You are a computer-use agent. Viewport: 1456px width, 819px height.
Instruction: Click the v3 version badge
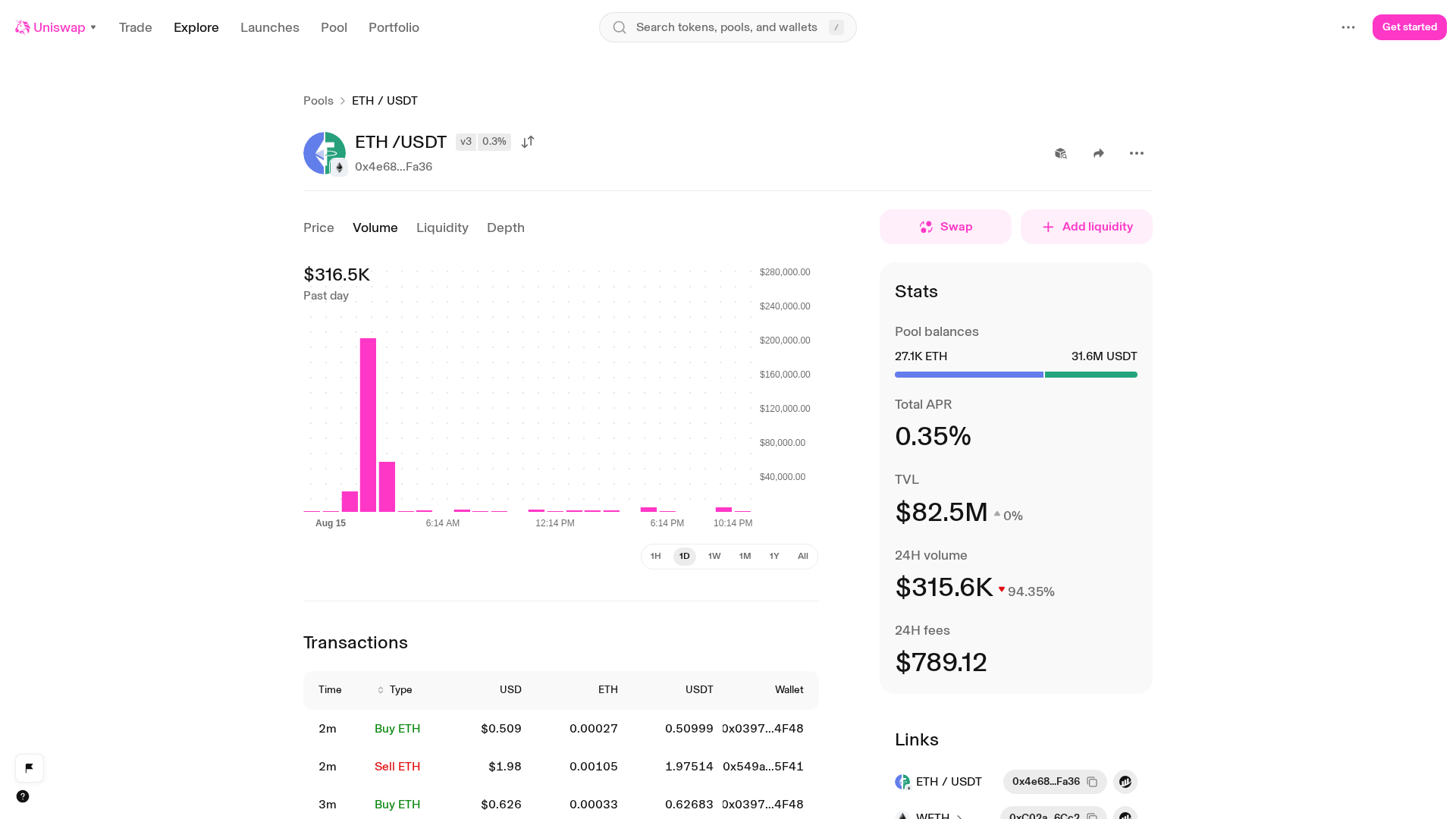coord(466,142)
